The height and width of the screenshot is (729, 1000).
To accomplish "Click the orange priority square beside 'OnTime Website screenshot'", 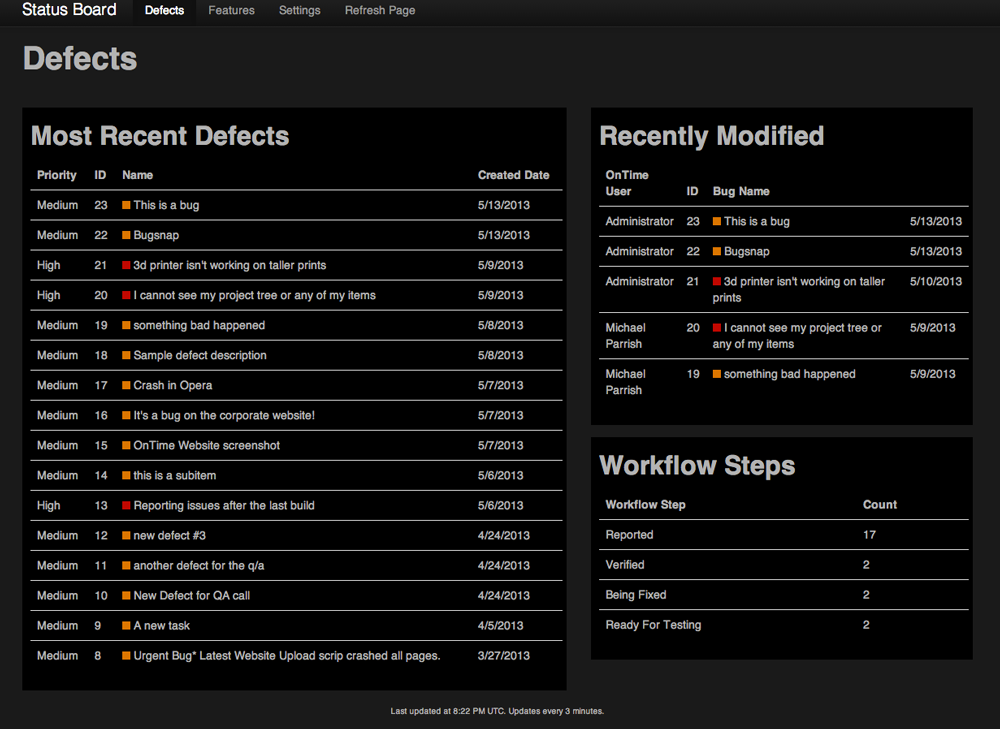I will point(126,445).
